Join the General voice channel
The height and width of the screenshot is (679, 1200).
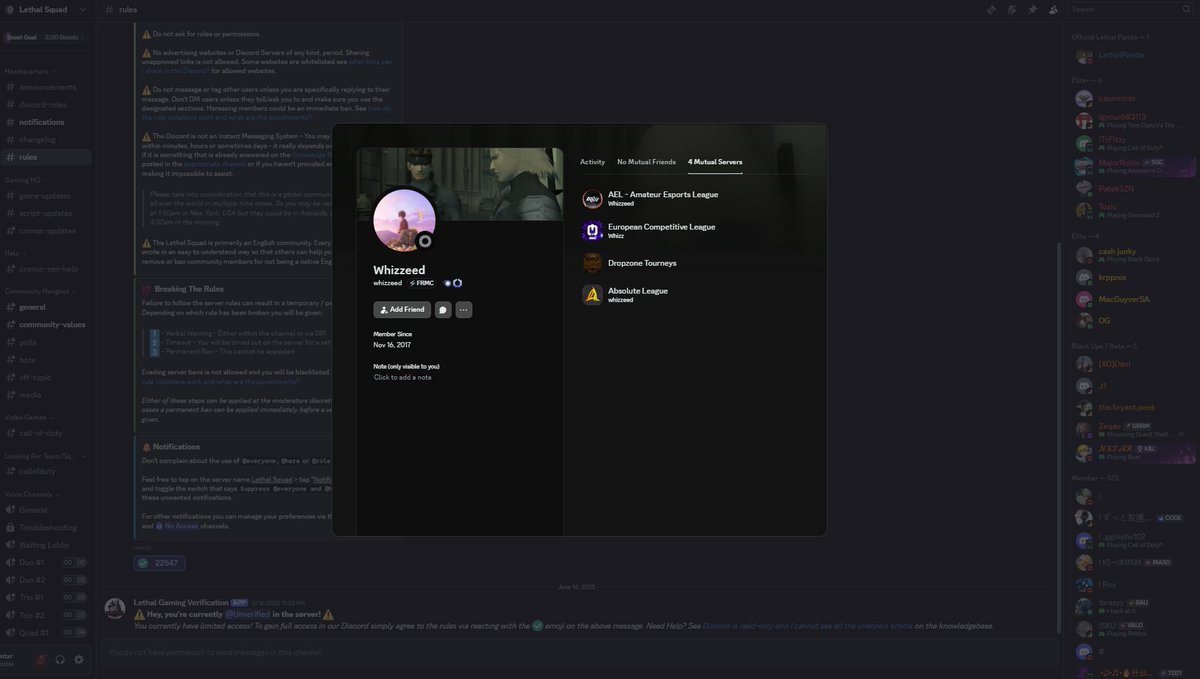click(47, 510)
